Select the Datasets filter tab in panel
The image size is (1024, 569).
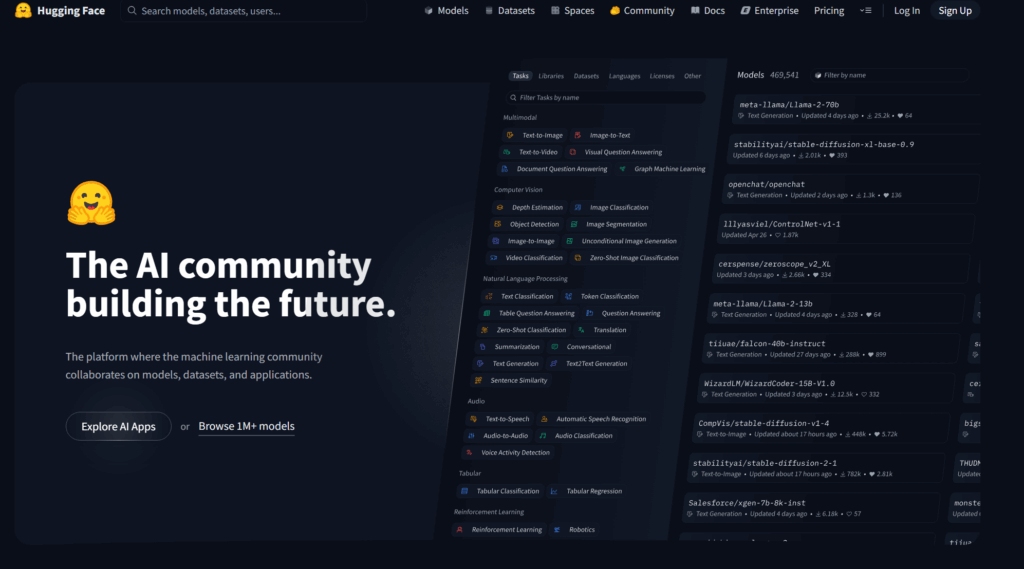coord(586,76)
